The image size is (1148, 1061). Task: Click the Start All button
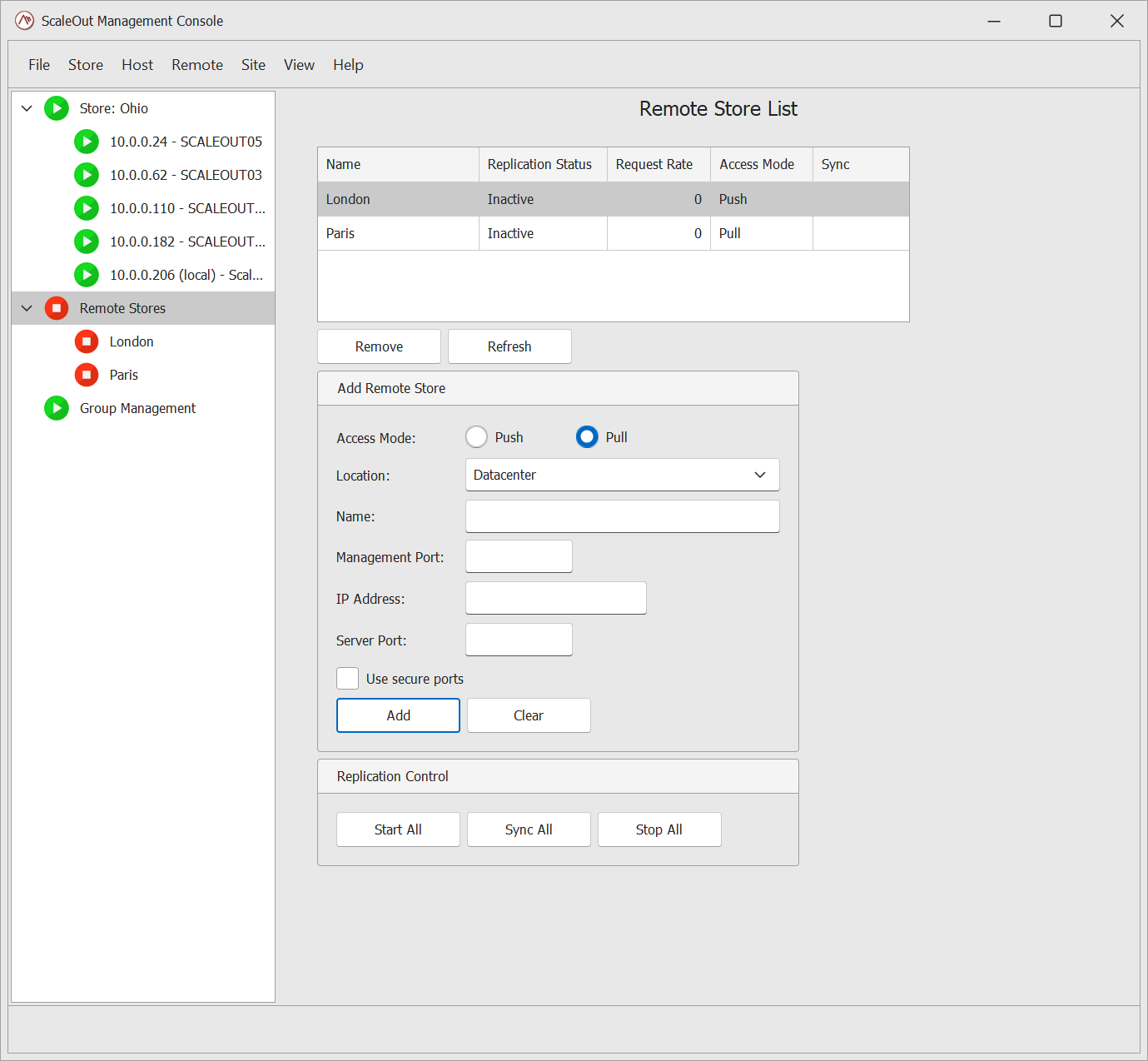coord(398,829)
